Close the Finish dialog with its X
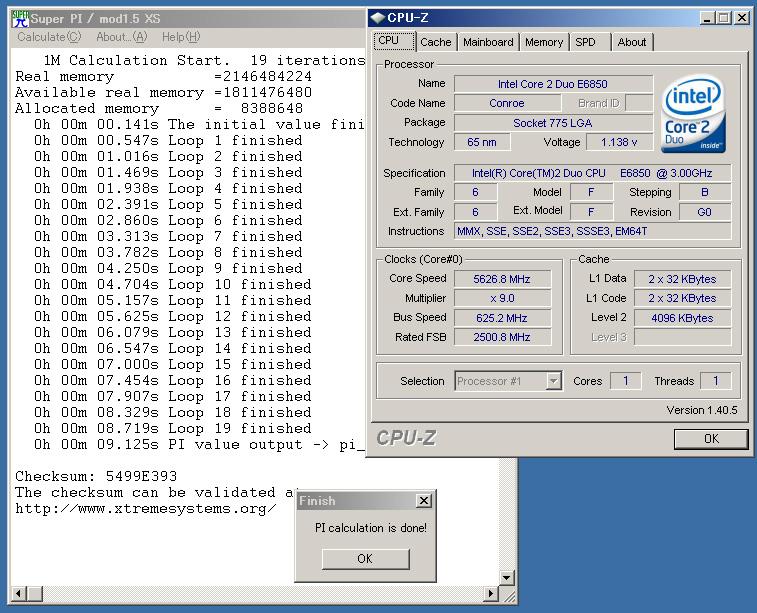The width and height of the screenshot is (757, 613). click(423, 501)
